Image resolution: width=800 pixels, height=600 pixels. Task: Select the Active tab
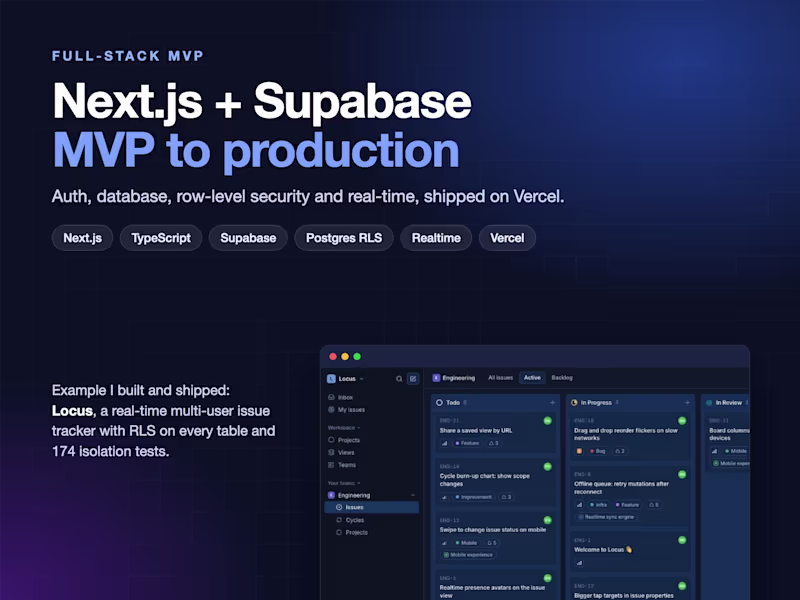tap(532, 378)
